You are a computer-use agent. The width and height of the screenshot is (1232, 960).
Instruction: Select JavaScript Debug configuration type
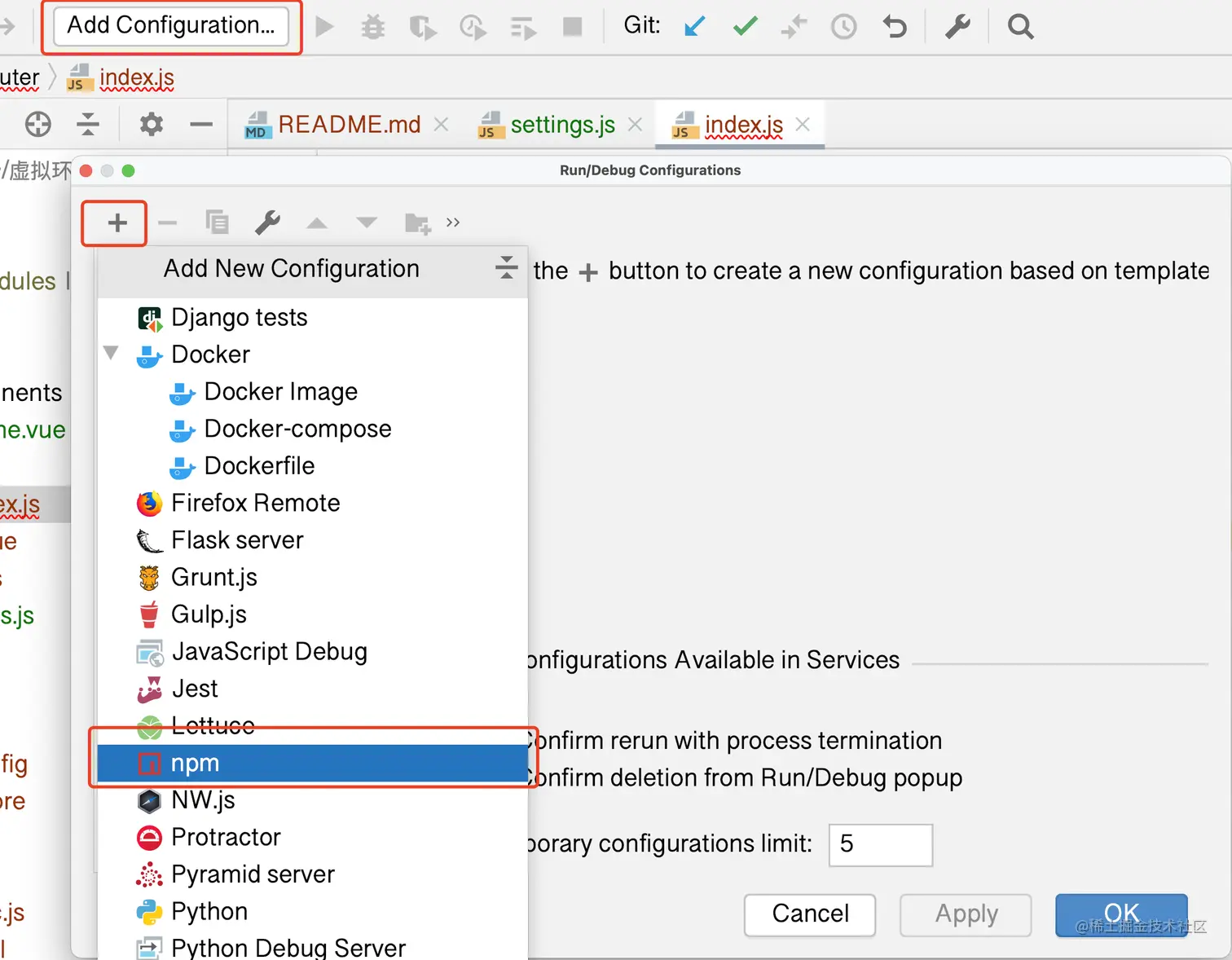click(x=313, y=652)
